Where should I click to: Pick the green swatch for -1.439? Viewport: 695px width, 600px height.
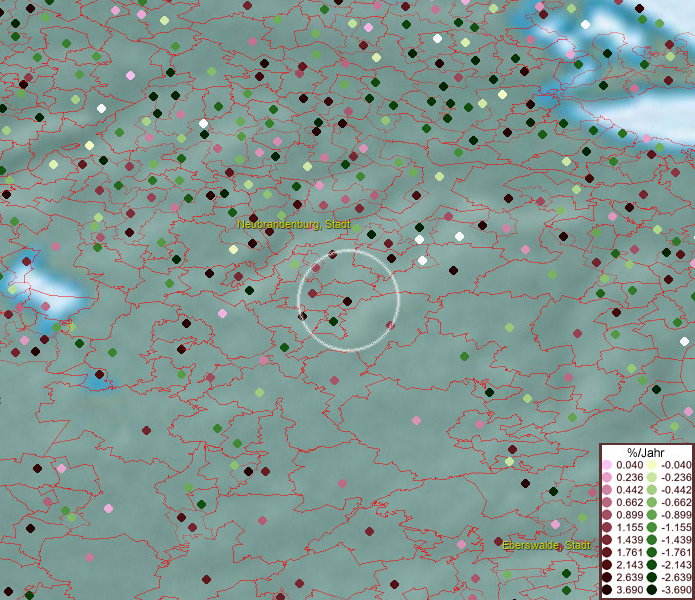(x=652, y=540)
